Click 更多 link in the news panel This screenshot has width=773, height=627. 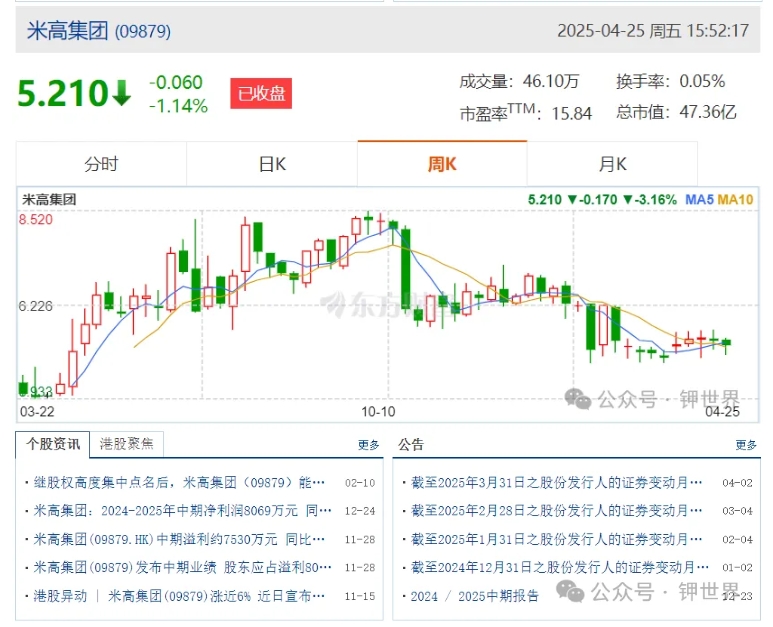pyautogui.click(x=368, y=445)
